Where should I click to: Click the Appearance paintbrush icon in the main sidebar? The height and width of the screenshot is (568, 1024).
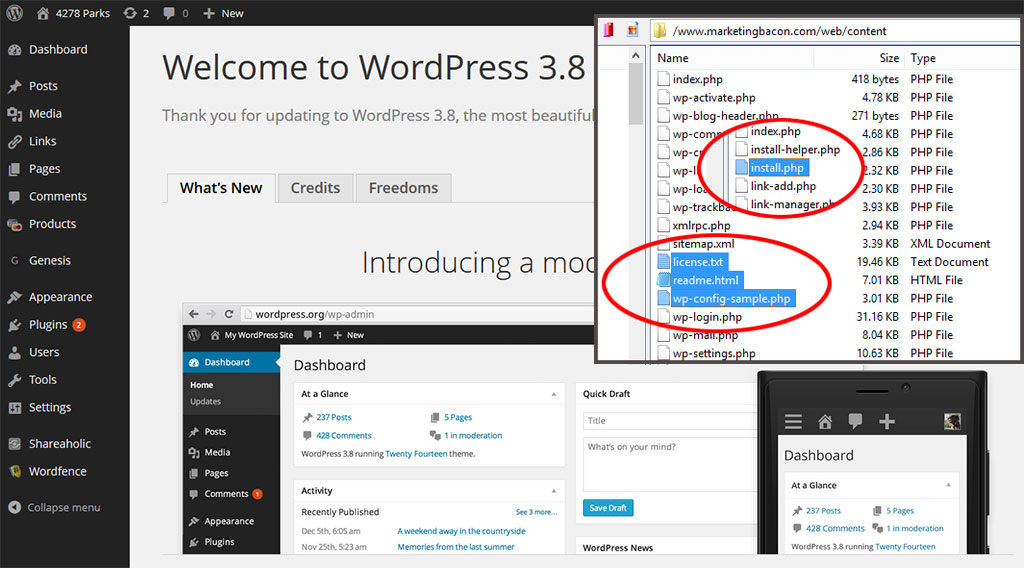coord(14,298)
